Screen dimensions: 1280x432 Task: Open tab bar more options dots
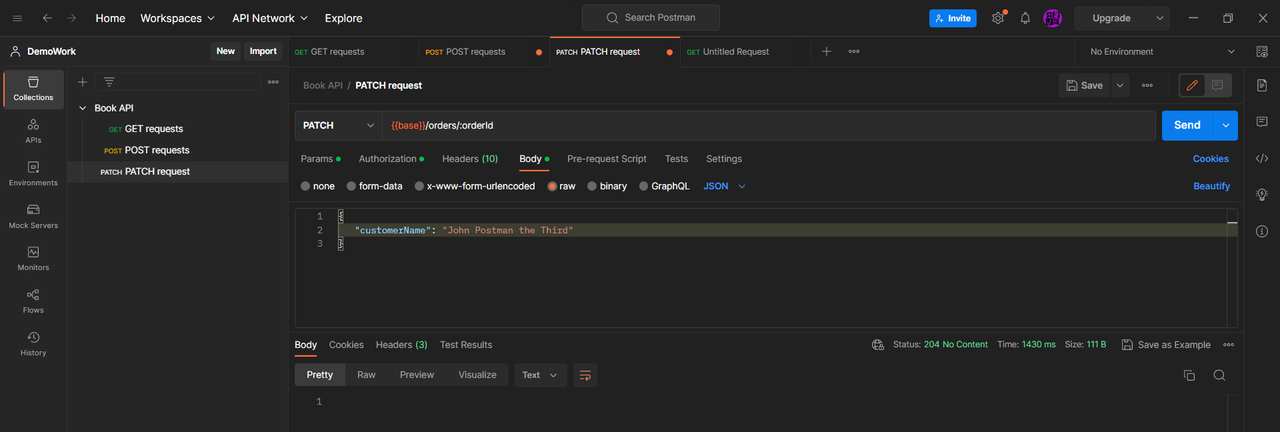[854, 51]
